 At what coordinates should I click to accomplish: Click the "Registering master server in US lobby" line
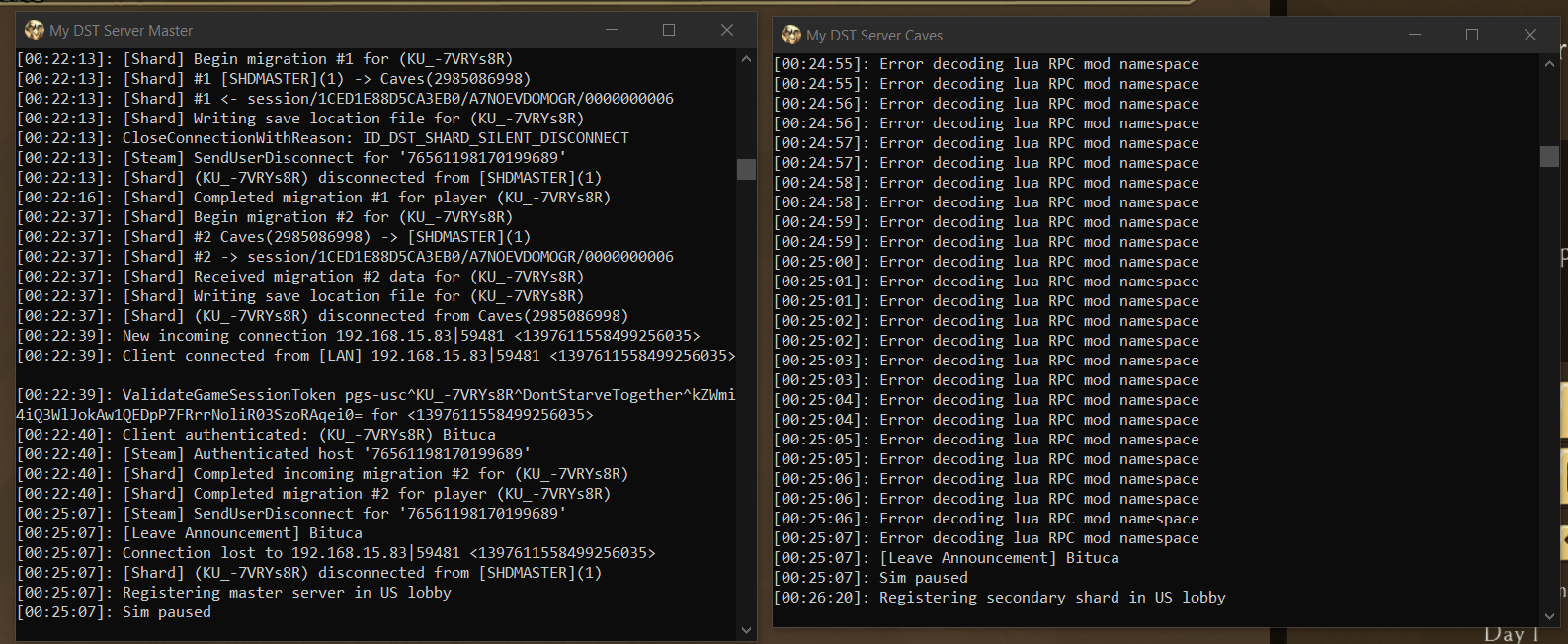[x=287, y=593]
